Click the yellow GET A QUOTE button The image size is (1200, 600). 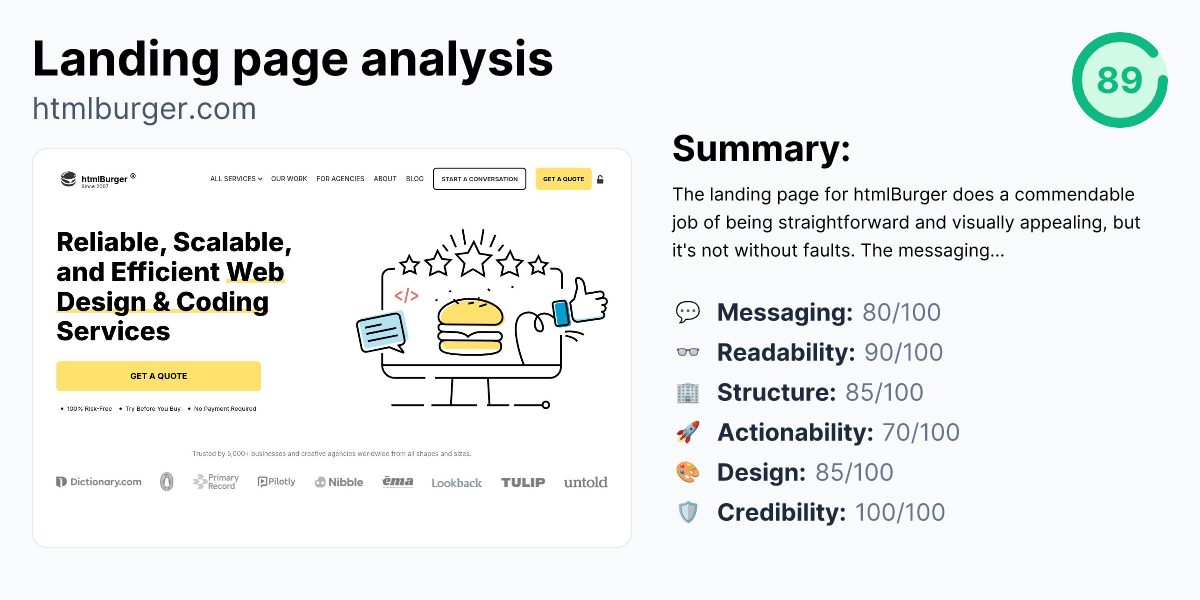158,376
